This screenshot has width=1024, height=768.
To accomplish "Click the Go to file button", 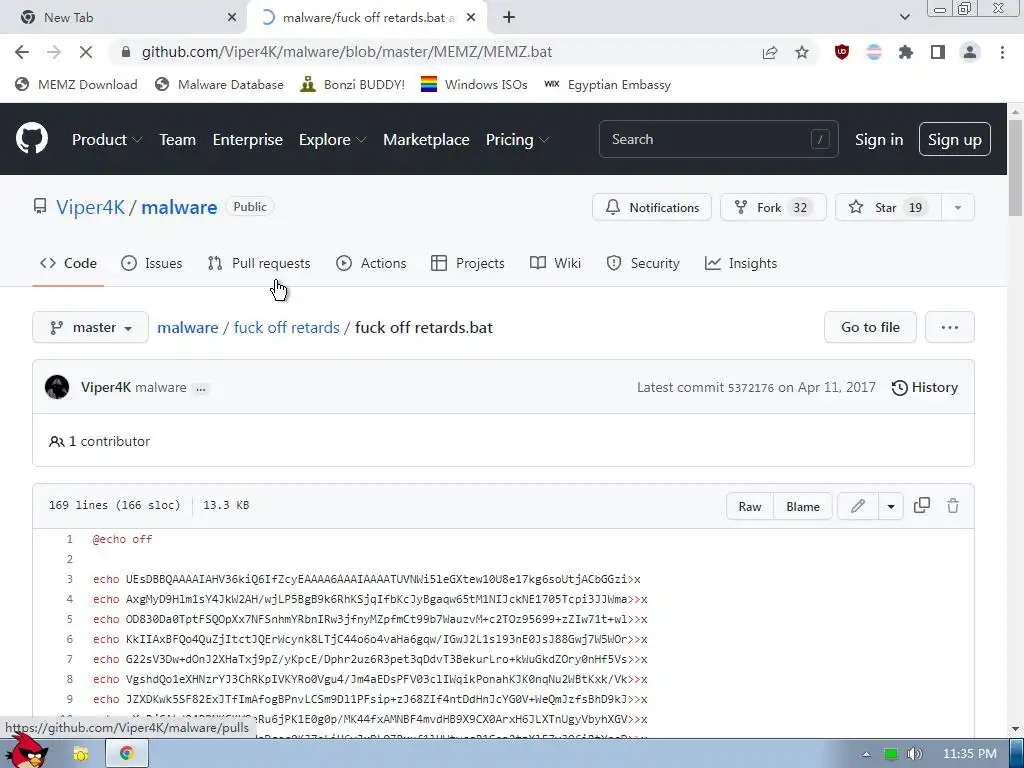I will (x=870, y=327).
